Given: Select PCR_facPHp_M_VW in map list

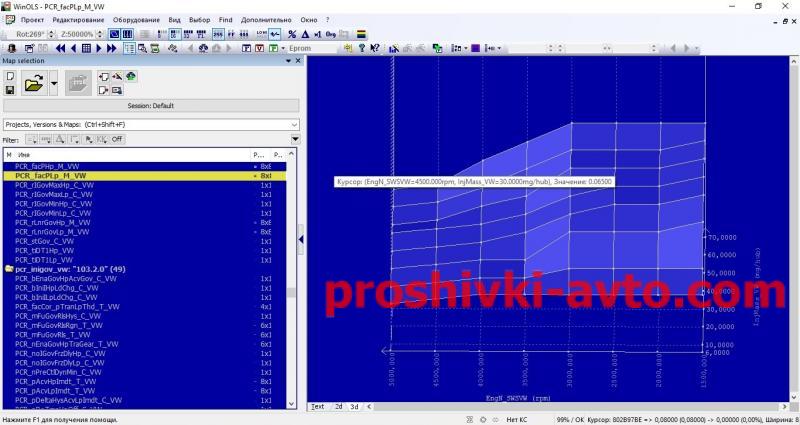Looking at the screenshot, I should (x=144, y=166).
